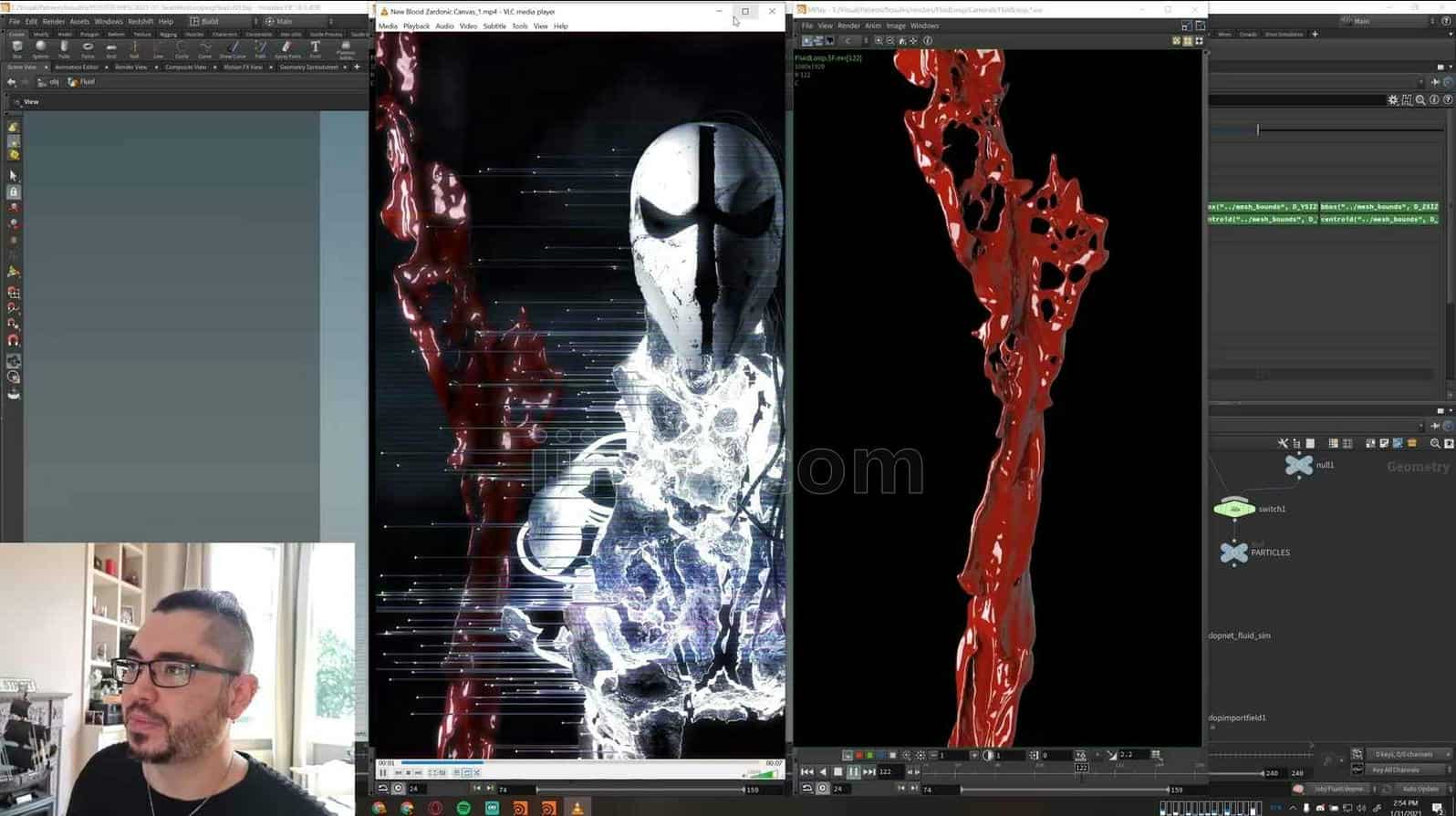Click MPlay zoom-in magnifier icon
This screenshot has height=816, width=1456.
tap(879, 41)
